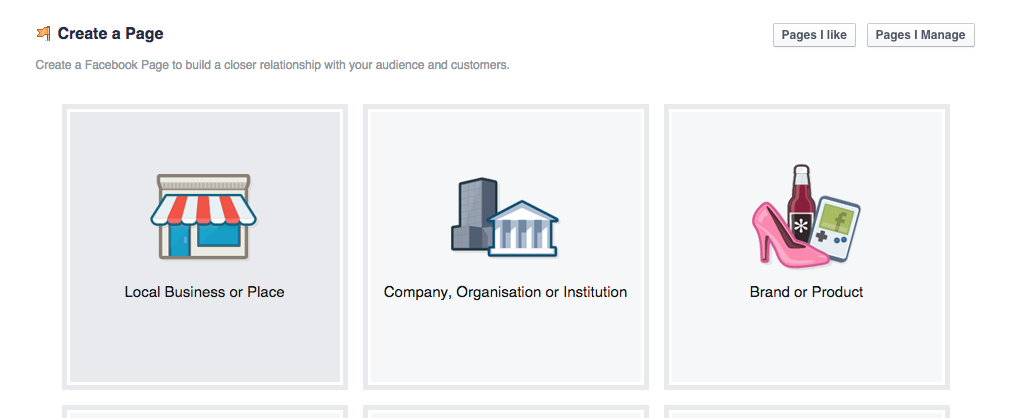This screenshot has height=418, width=1015.
Task: Click the columned bank building icon
Action: pyautogui.click(x=523, y=229)
